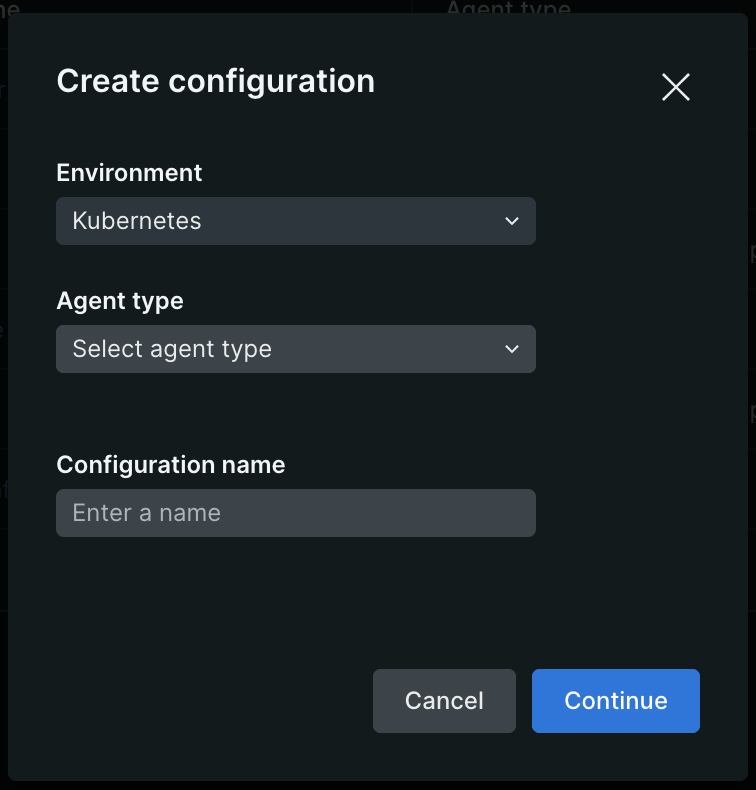This screenshot has width=756, height=790.
Task: Click the Environment dropdown chevron arrow
Action: (x=512, y=221)
